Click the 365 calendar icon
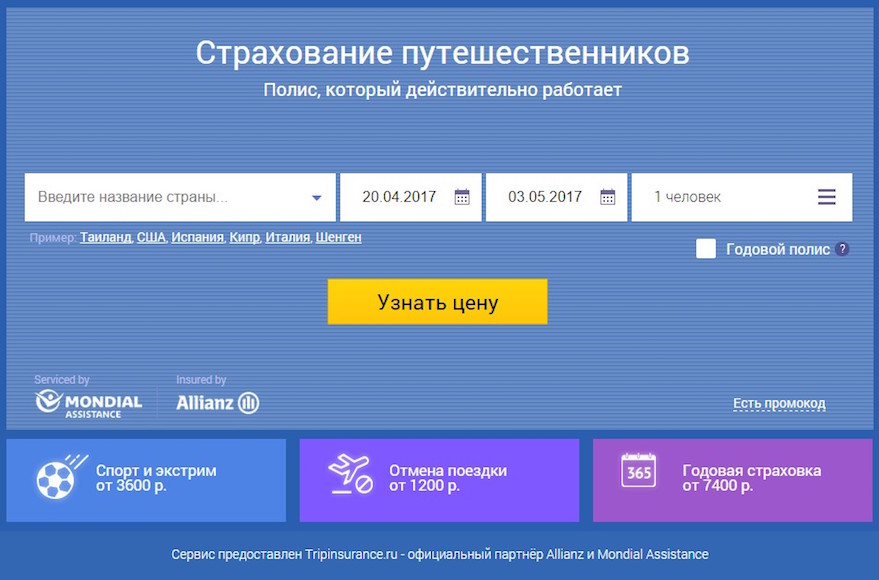879x580 pixels. coord(638,471)
